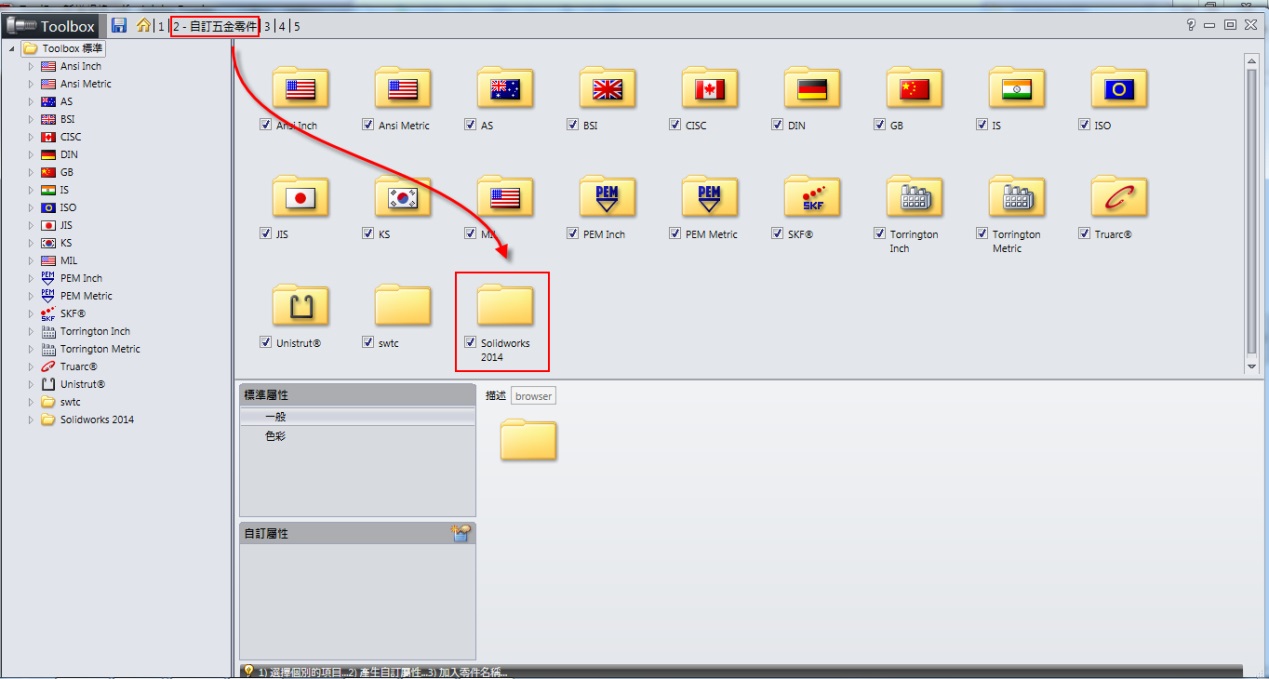The height and width of the screenshot is (679, 1269).
Task: Open the Unistrut® folder icon
Action: pos(300,305)
